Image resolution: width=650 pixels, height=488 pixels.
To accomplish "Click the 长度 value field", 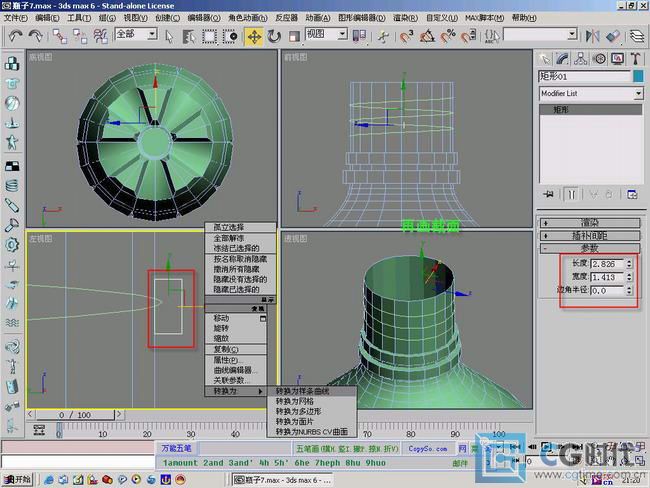I will (x=607, y=264).
